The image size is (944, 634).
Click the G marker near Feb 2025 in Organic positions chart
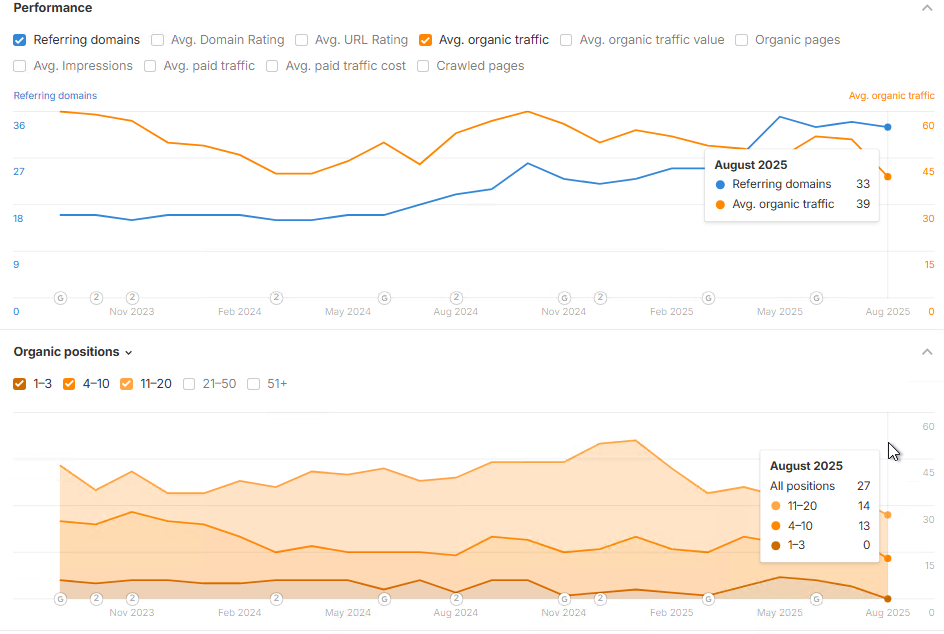pyautogui.click(x=709, y=599)
